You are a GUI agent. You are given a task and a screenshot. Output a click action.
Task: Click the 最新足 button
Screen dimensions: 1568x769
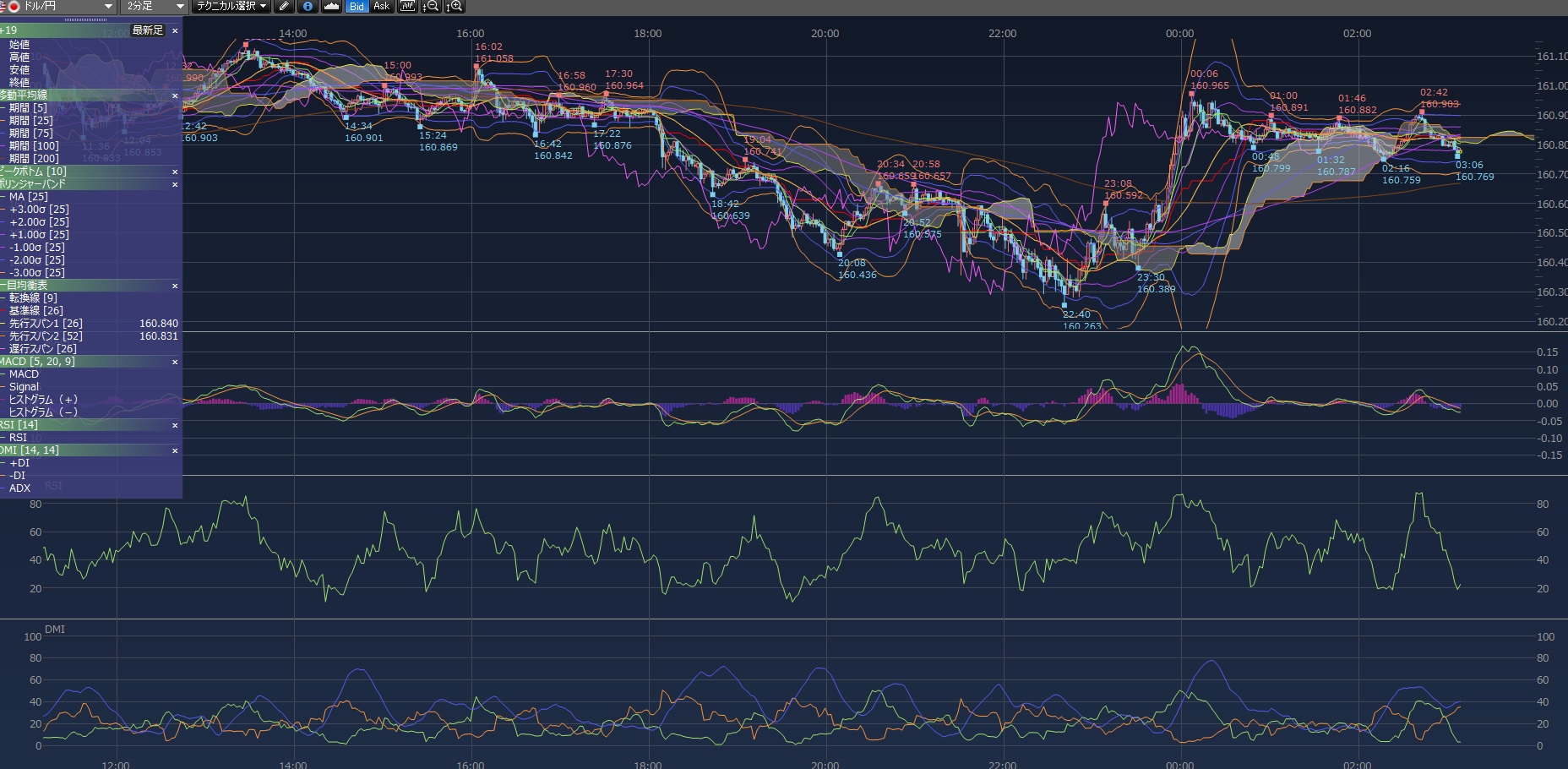pos(148,30)
